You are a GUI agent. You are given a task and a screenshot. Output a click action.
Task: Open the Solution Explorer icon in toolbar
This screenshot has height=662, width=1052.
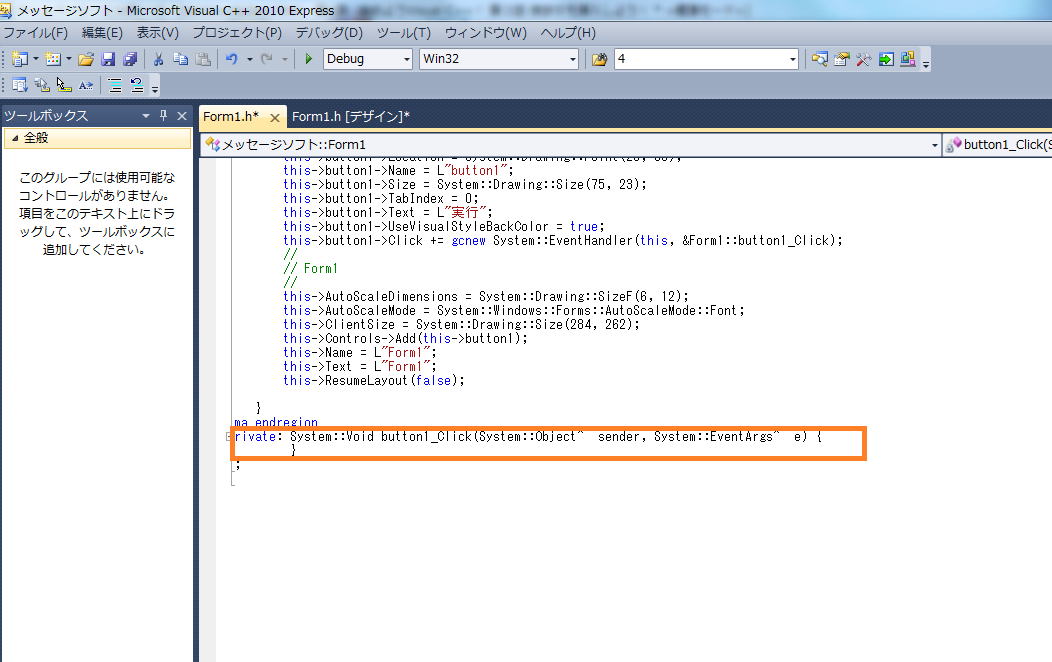pyautogui.click(x=819, y=59)
